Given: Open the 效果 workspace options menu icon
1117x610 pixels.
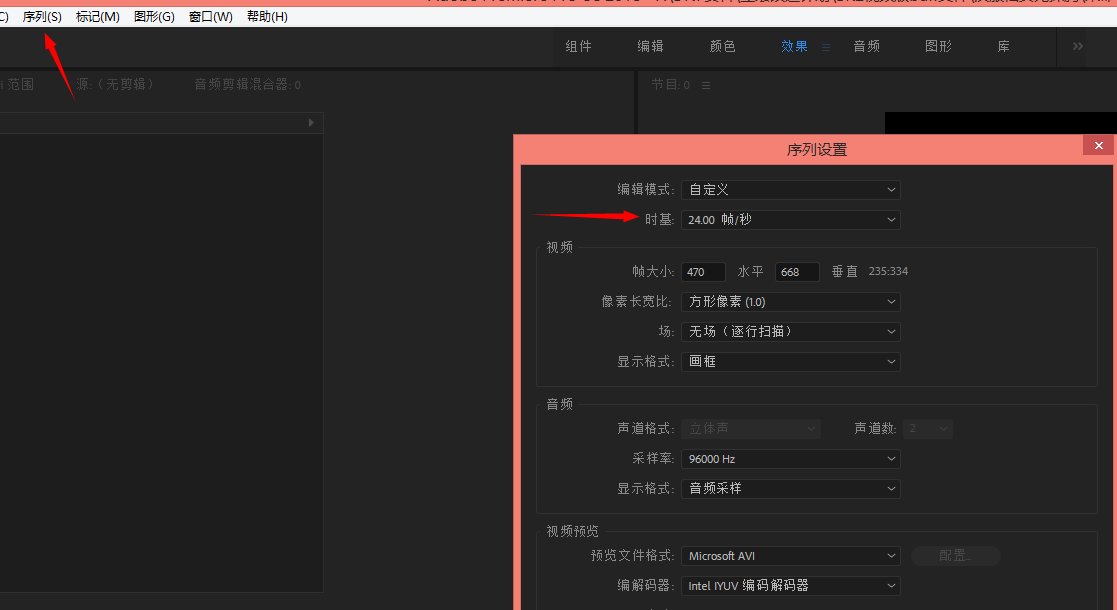Looking at the screenshot, I should [x=826, y=47].
